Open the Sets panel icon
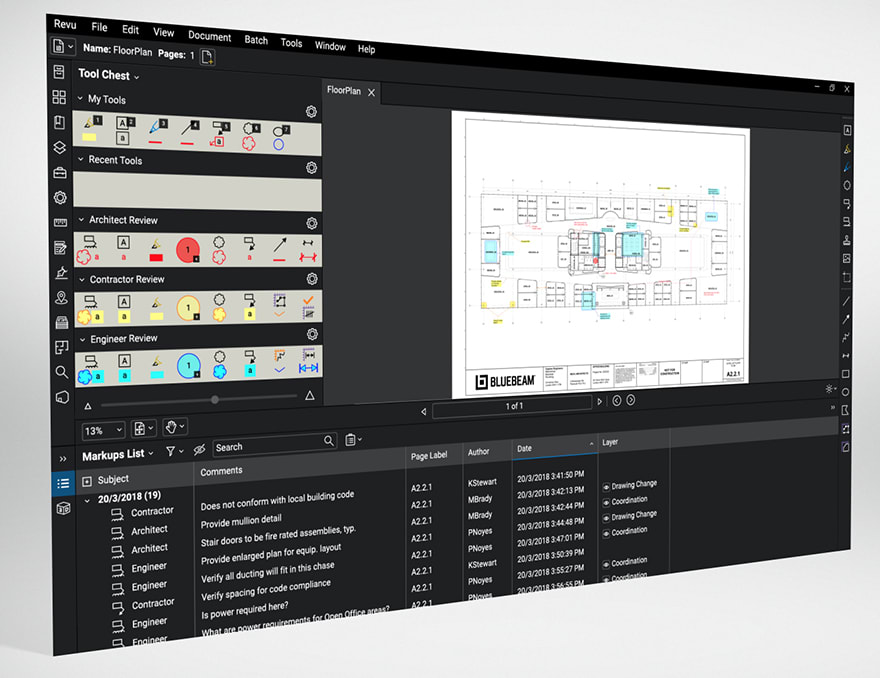The height and width of the screenshot is (678, 880). point(62,322)
